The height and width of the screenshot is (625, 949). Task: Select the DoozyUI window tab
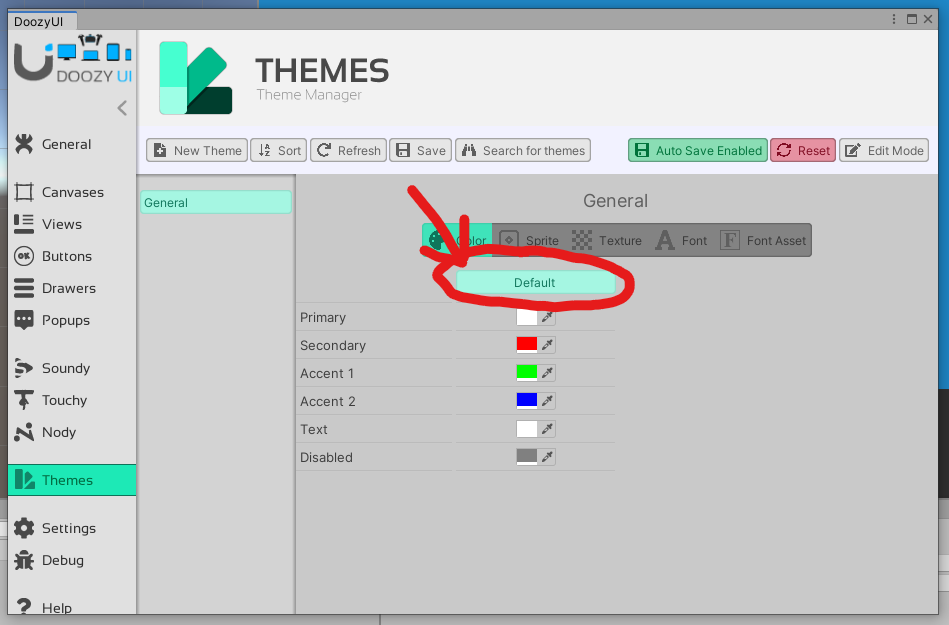tap(42, 21)
